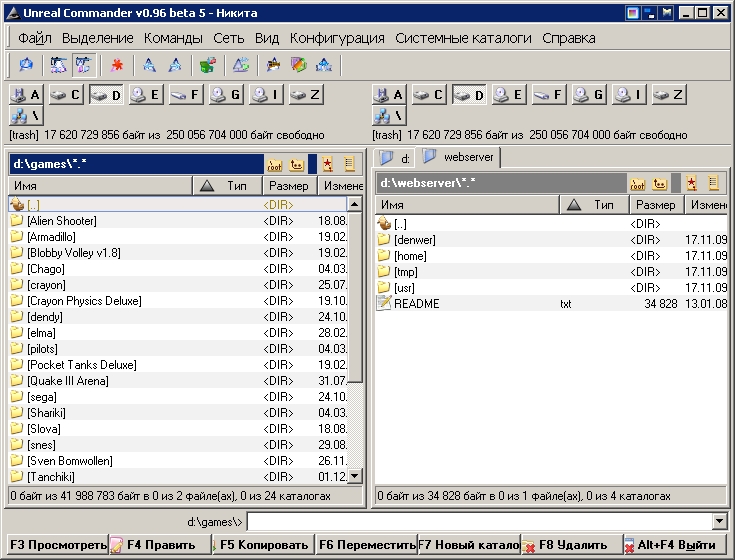735x560 pixels.
Task: Click the green and red folders toolbar icon
Action: click(208, 65)
